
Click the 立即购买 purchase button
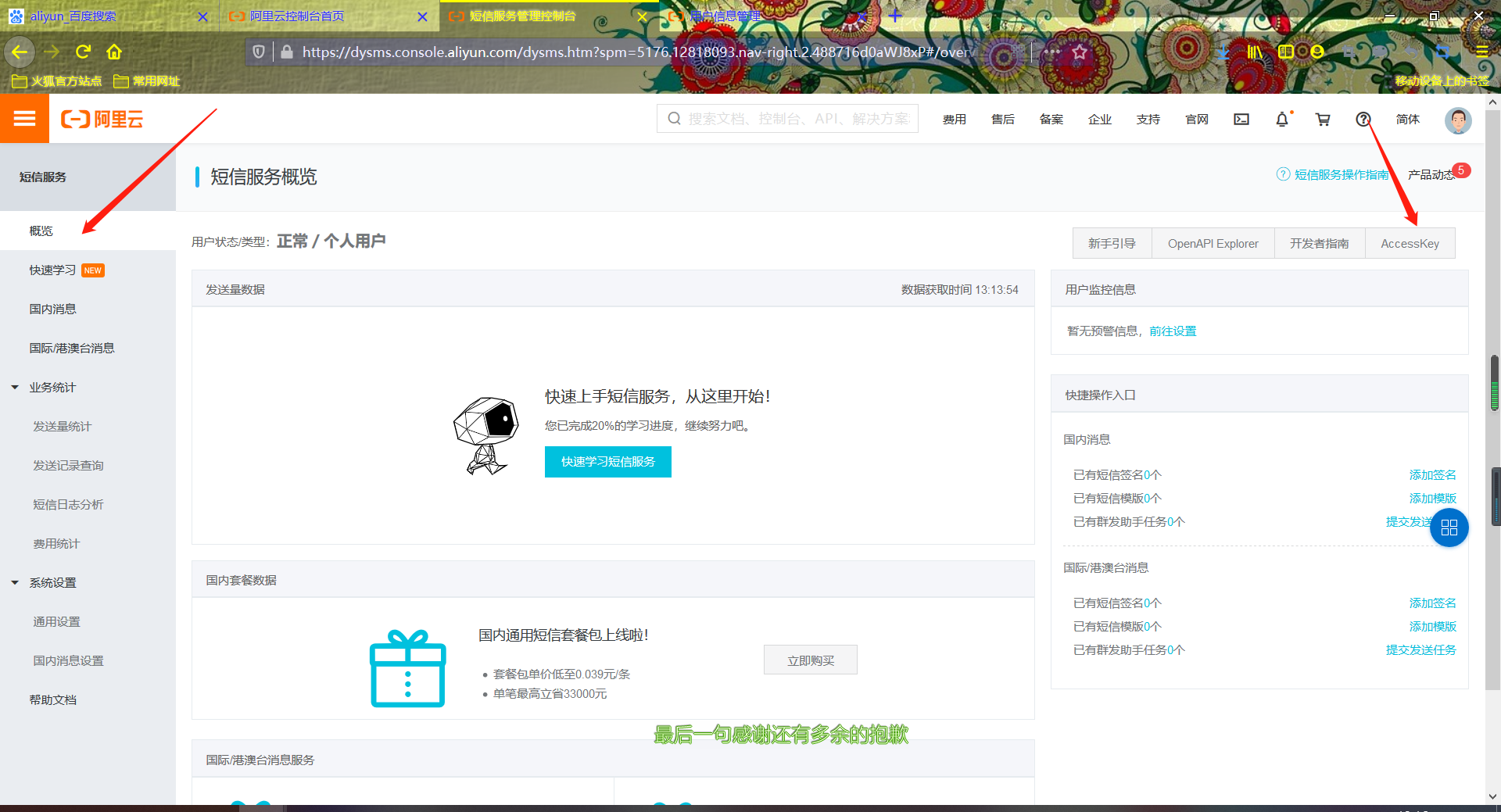(810, 660)
